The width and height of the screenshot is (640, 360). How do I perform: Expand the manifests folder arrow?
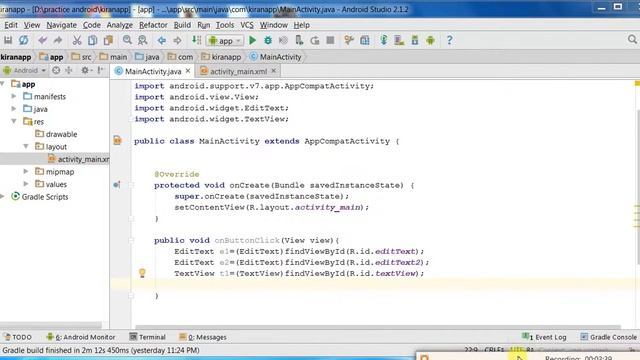click(x=14, y=96)
